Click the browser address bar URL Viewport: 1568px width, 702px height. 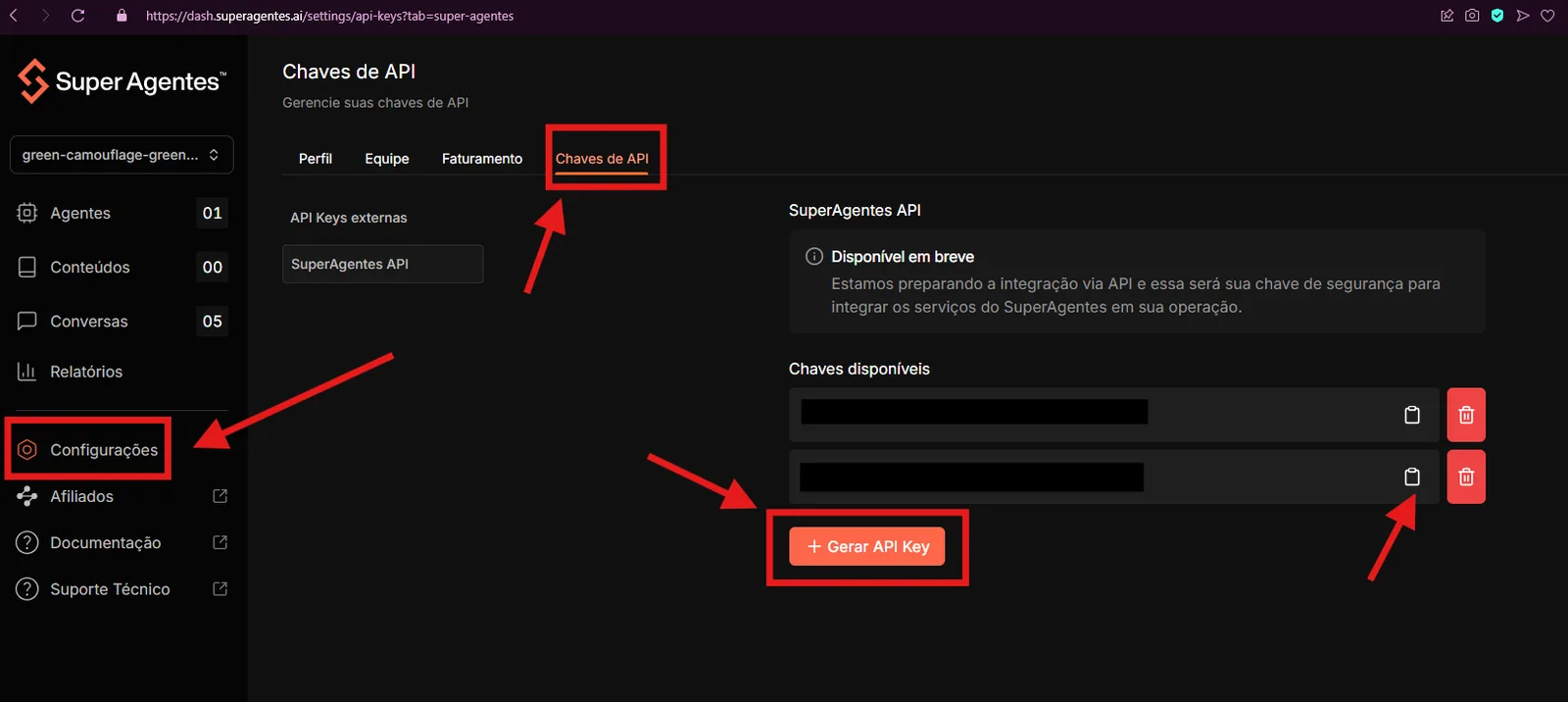click(x=329, y=16)
